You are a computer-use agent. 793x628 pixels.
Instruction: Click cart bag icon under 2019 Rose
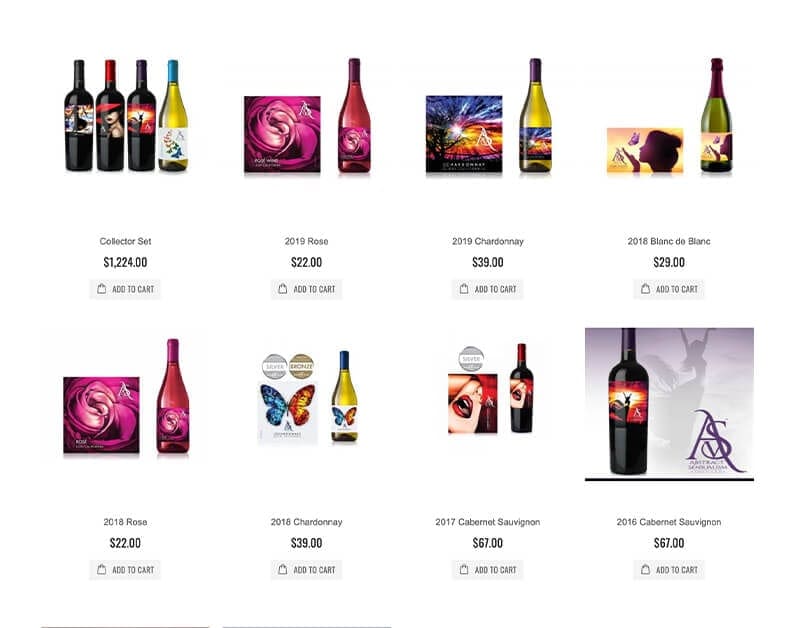pos(283,289)
